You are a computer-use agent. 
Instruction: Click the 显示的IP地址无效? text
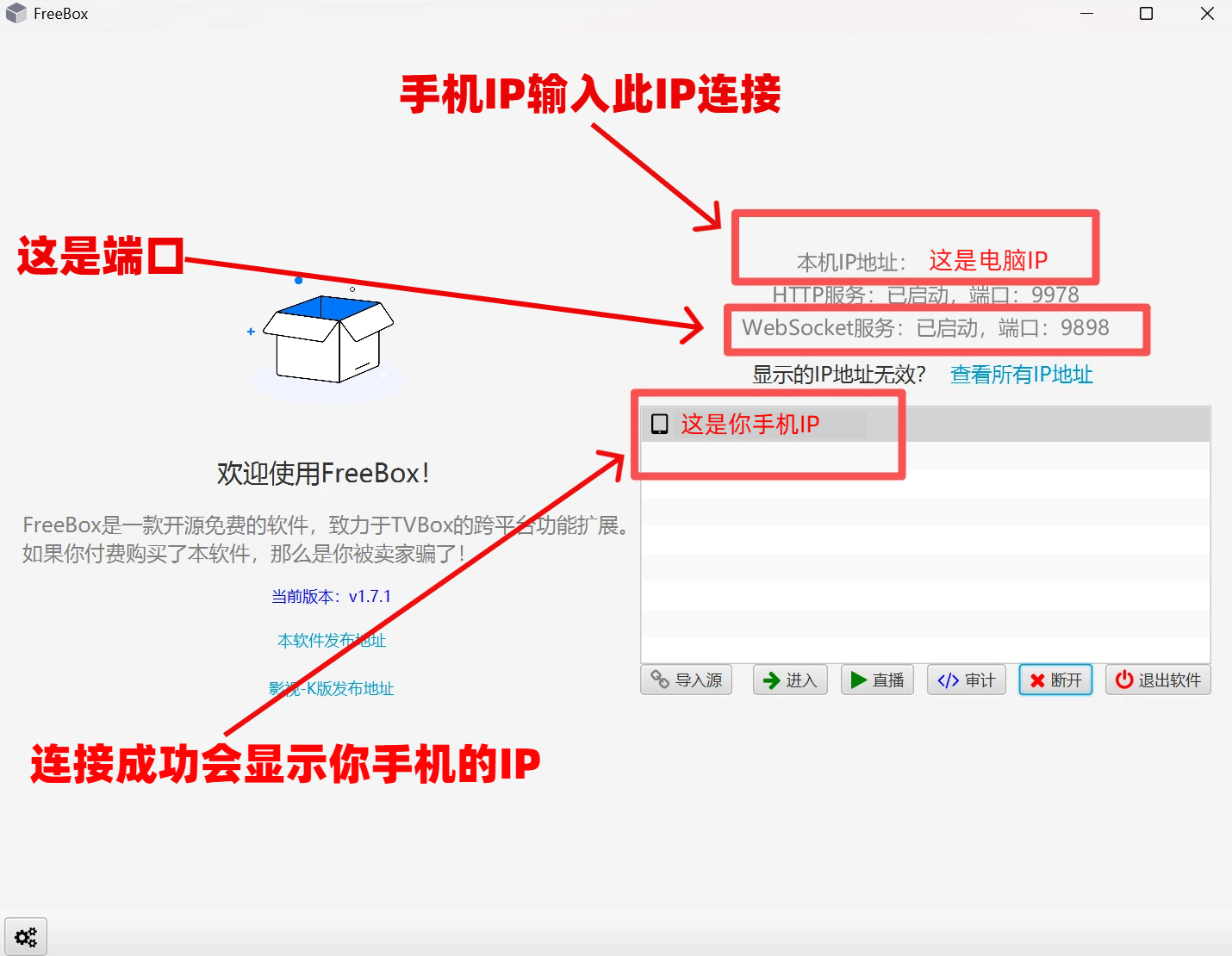(x=839, y=375)
